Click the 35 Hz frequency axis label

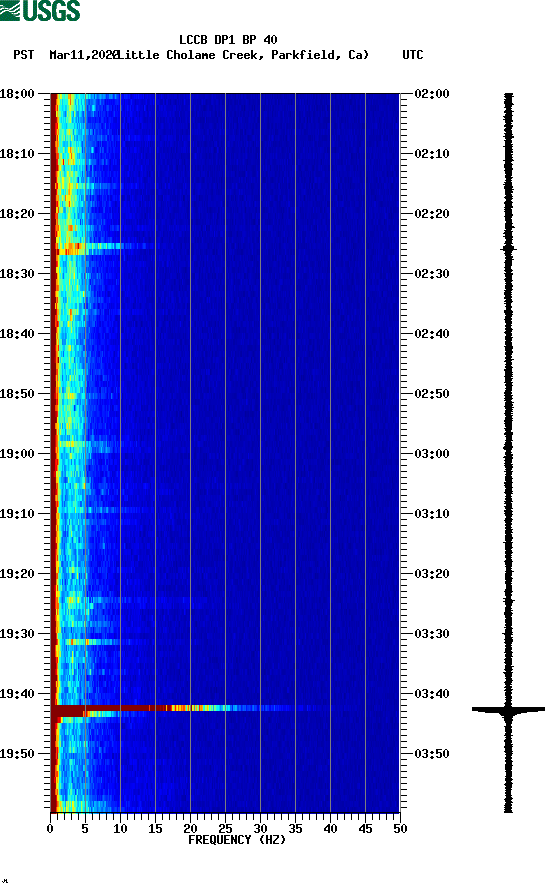(295, 829)
